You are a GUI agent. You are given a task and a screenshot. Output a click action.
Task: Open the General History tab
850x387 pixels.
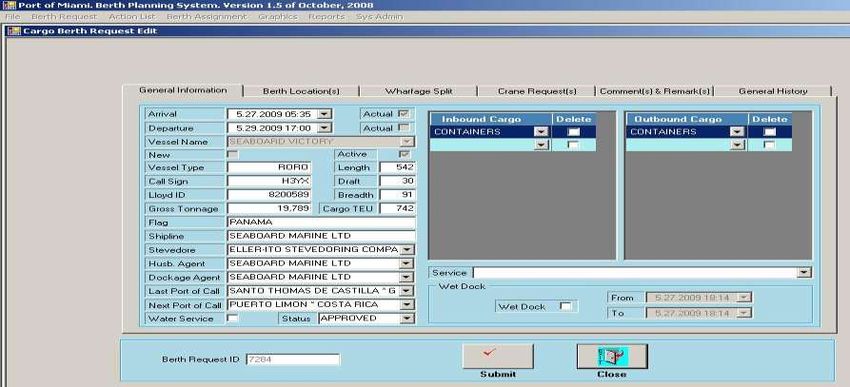[772, 91]
